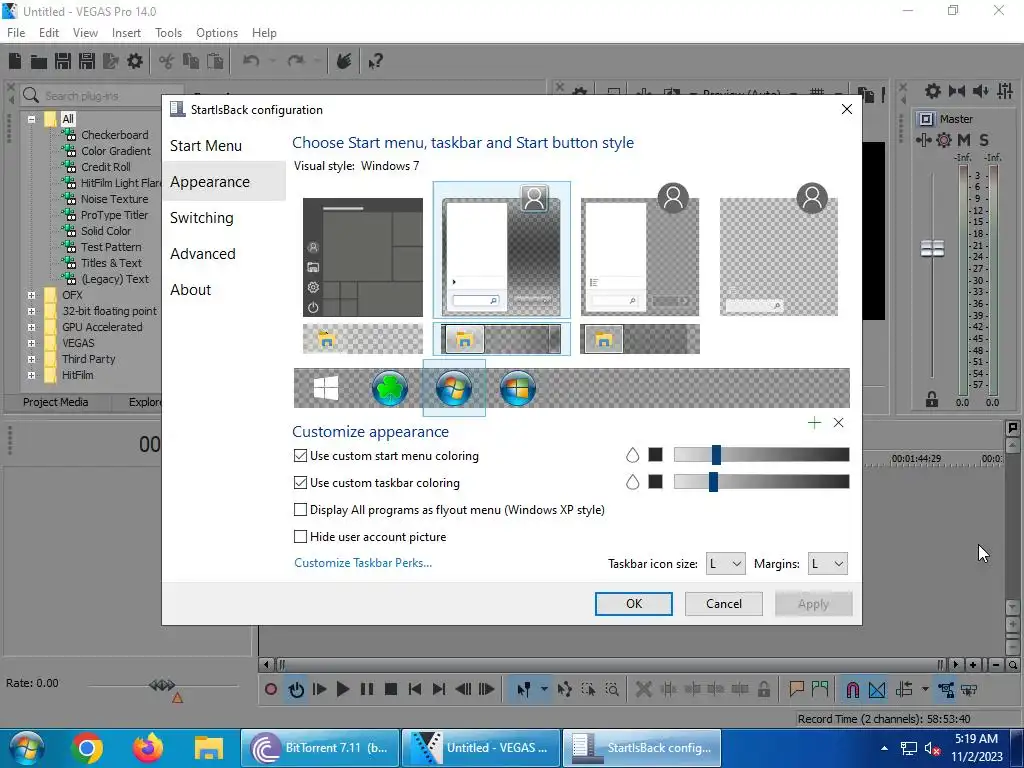The image size is (1024, 768).
Task: Click the Cut scissors icon in VEGAS toolbar
Action: 167,61
